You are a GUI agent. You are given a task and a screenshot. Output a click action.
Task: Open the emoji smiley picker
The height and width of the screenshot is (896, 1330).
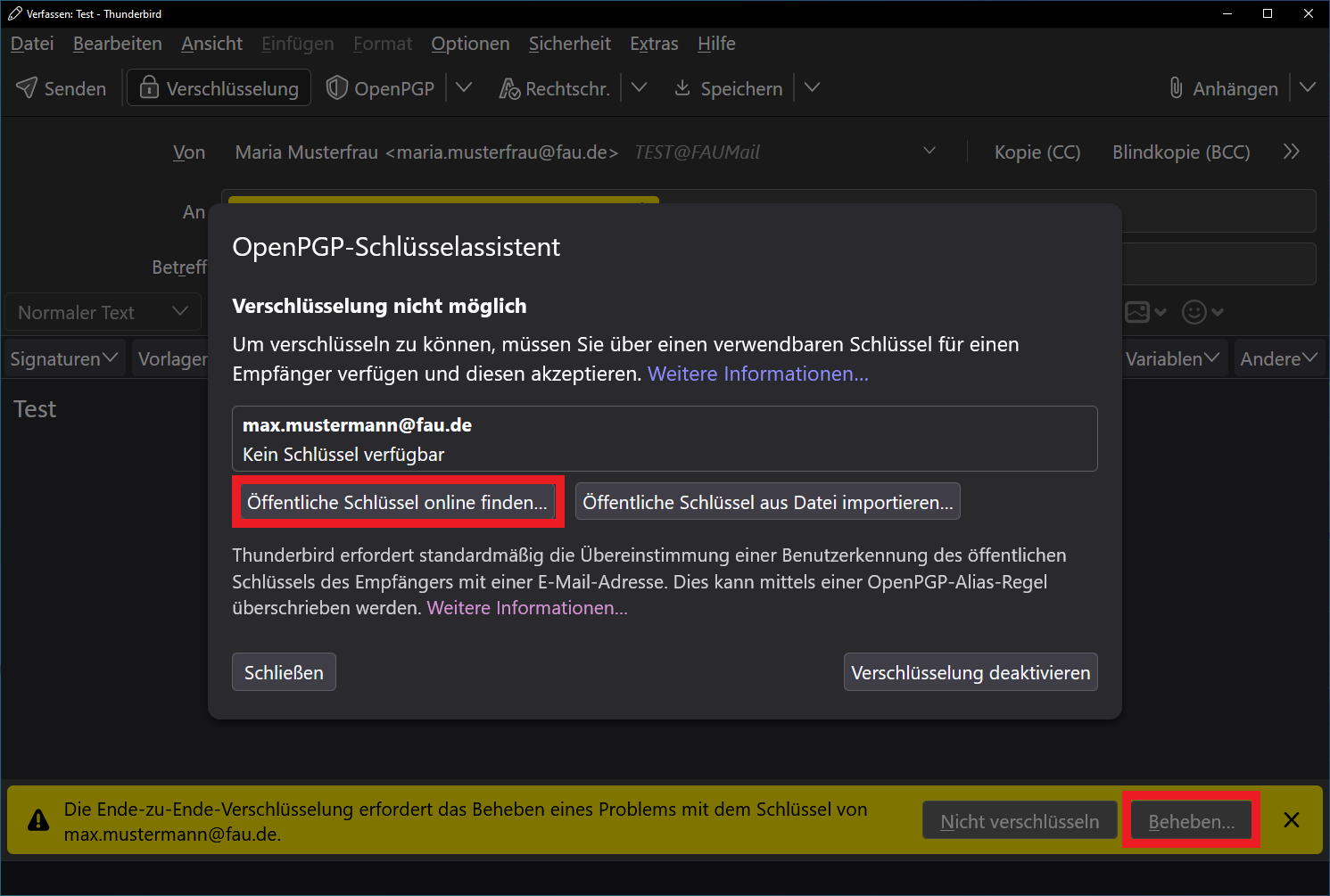(1194, 312)
